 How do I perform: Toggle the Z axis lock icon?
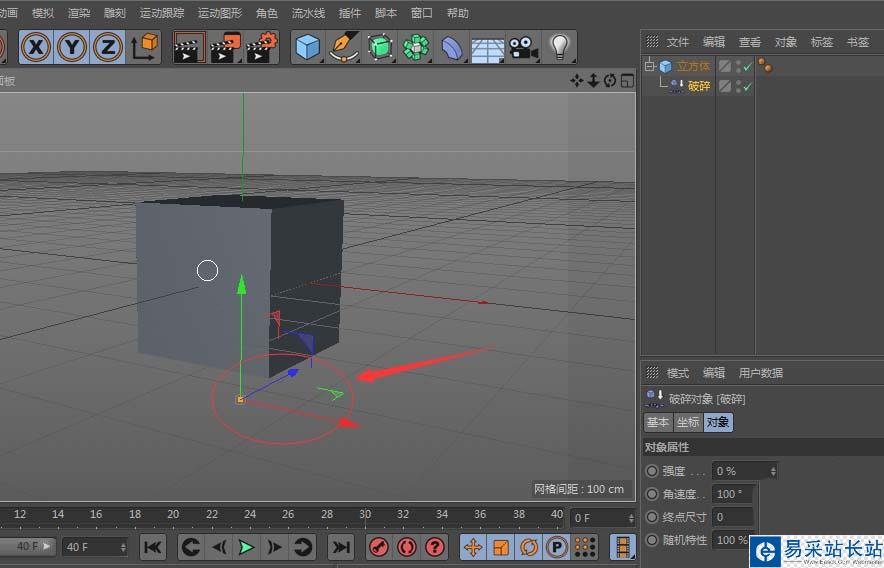tap(108, 46)
